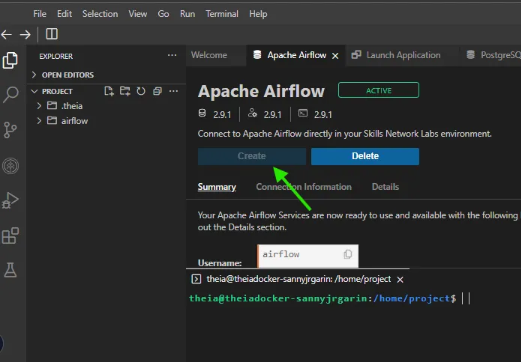
Task: Click the airflow username field
Action: pyautogui.click(x=308, y=256)
